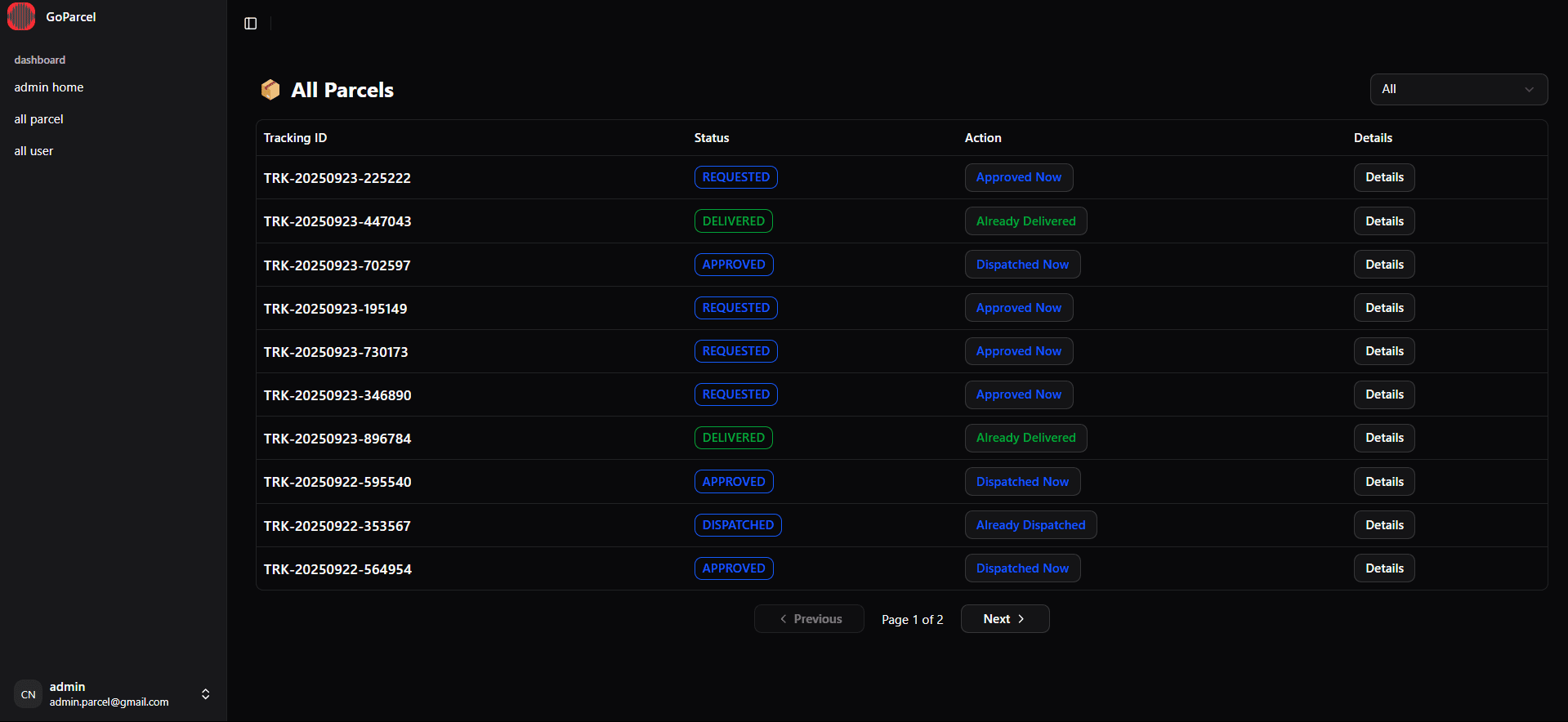Approve parcel TRK-20250923-346890 now
The image size is (1568, 722).
click(1018, 394)
